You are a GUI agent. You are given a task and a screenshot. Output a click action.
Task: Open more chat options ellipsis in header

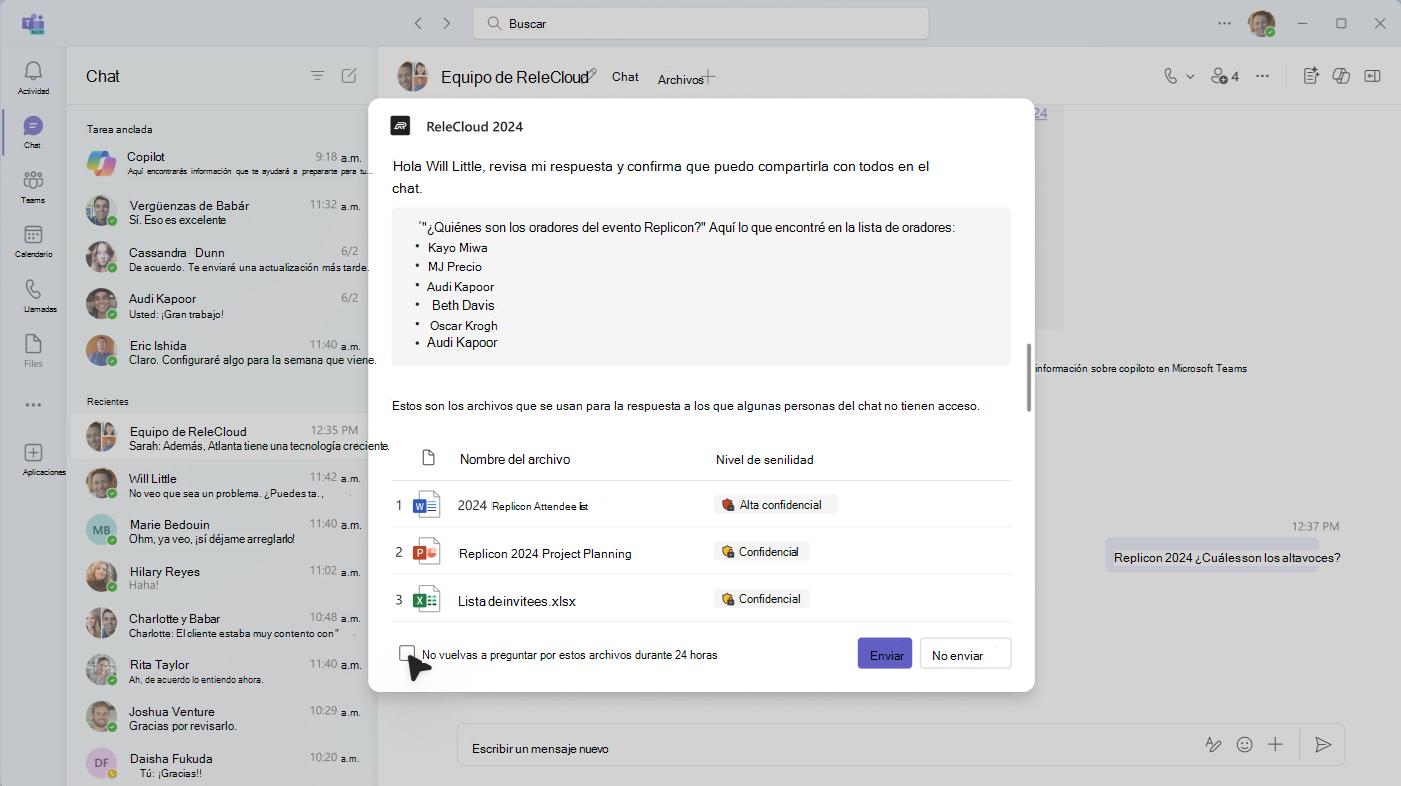pyautogui.click(x=1263, y=76)
